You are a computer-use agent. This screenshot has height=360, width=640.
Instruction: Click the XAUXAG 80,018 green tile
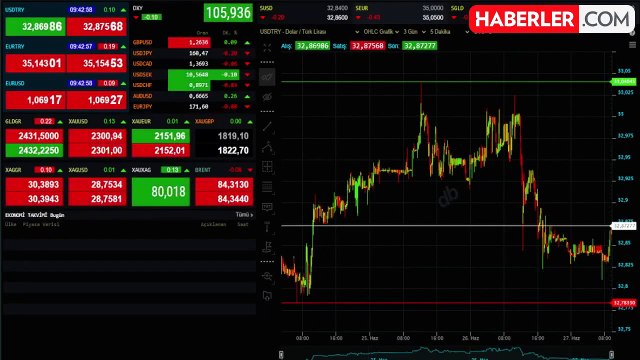coord(161,191)
